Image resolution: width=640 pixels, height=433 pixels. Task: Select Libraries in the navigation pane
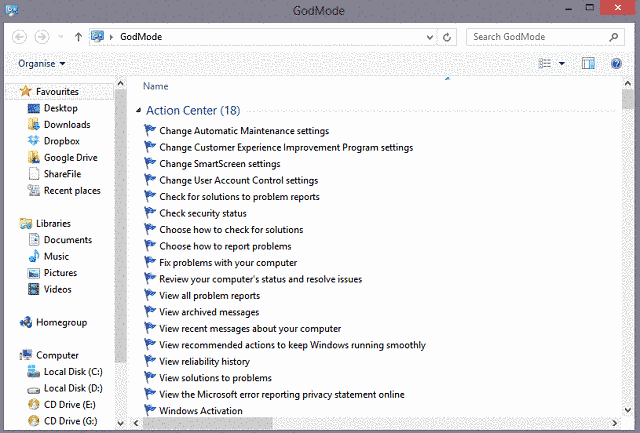coord(53,224)
